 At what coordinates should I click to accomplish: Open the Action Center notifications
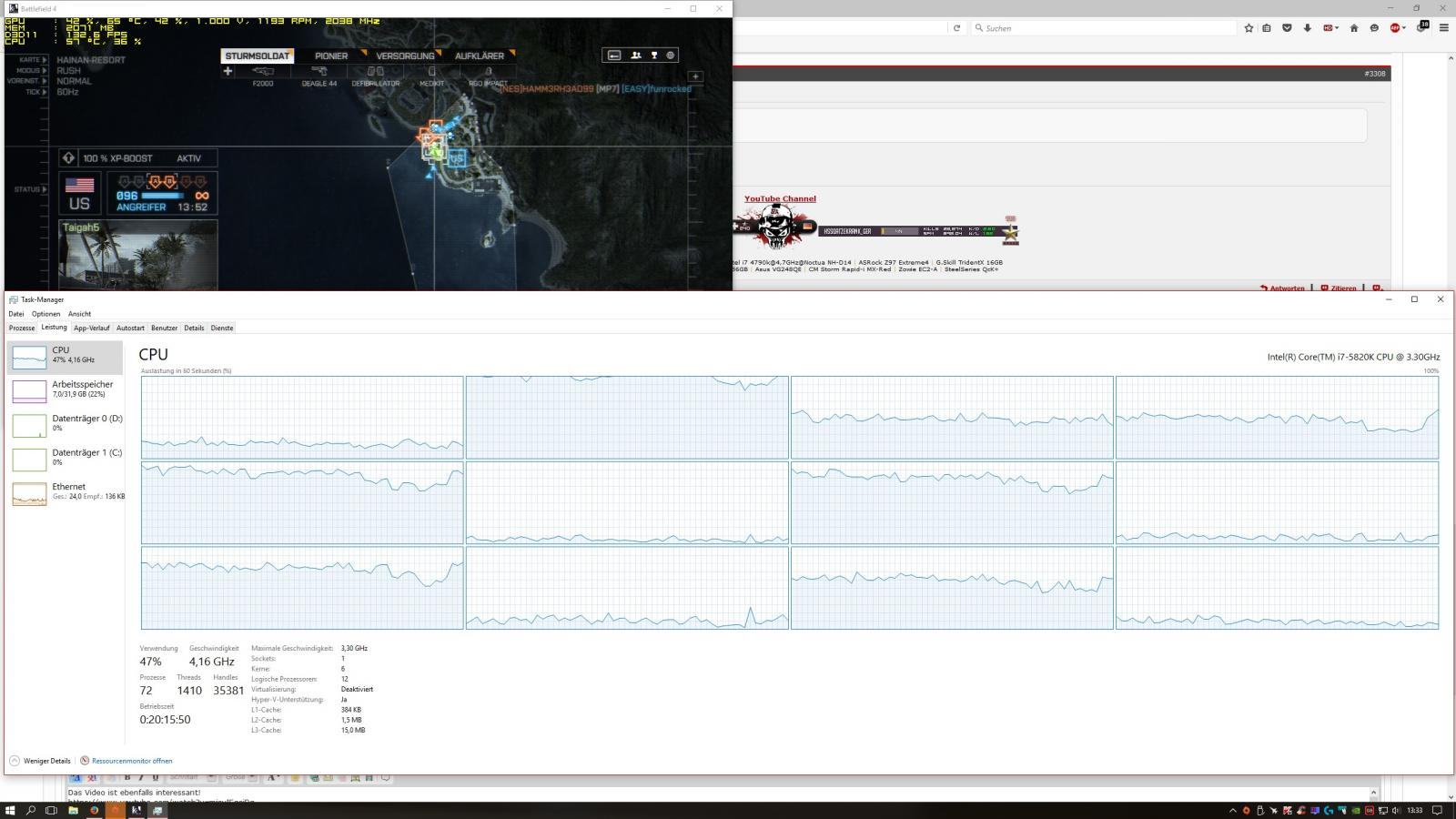point(1438,810)
